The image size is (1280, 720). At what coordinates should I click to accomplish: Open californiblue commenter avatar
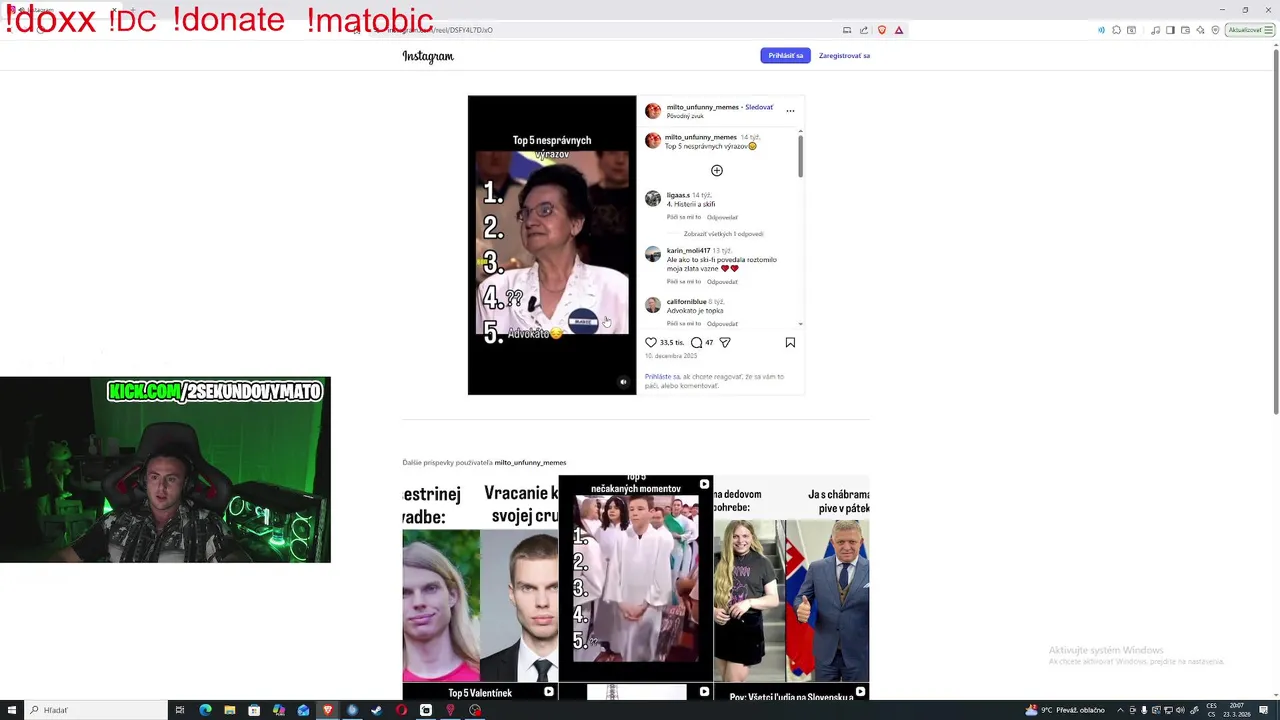[x=653, y=305]
